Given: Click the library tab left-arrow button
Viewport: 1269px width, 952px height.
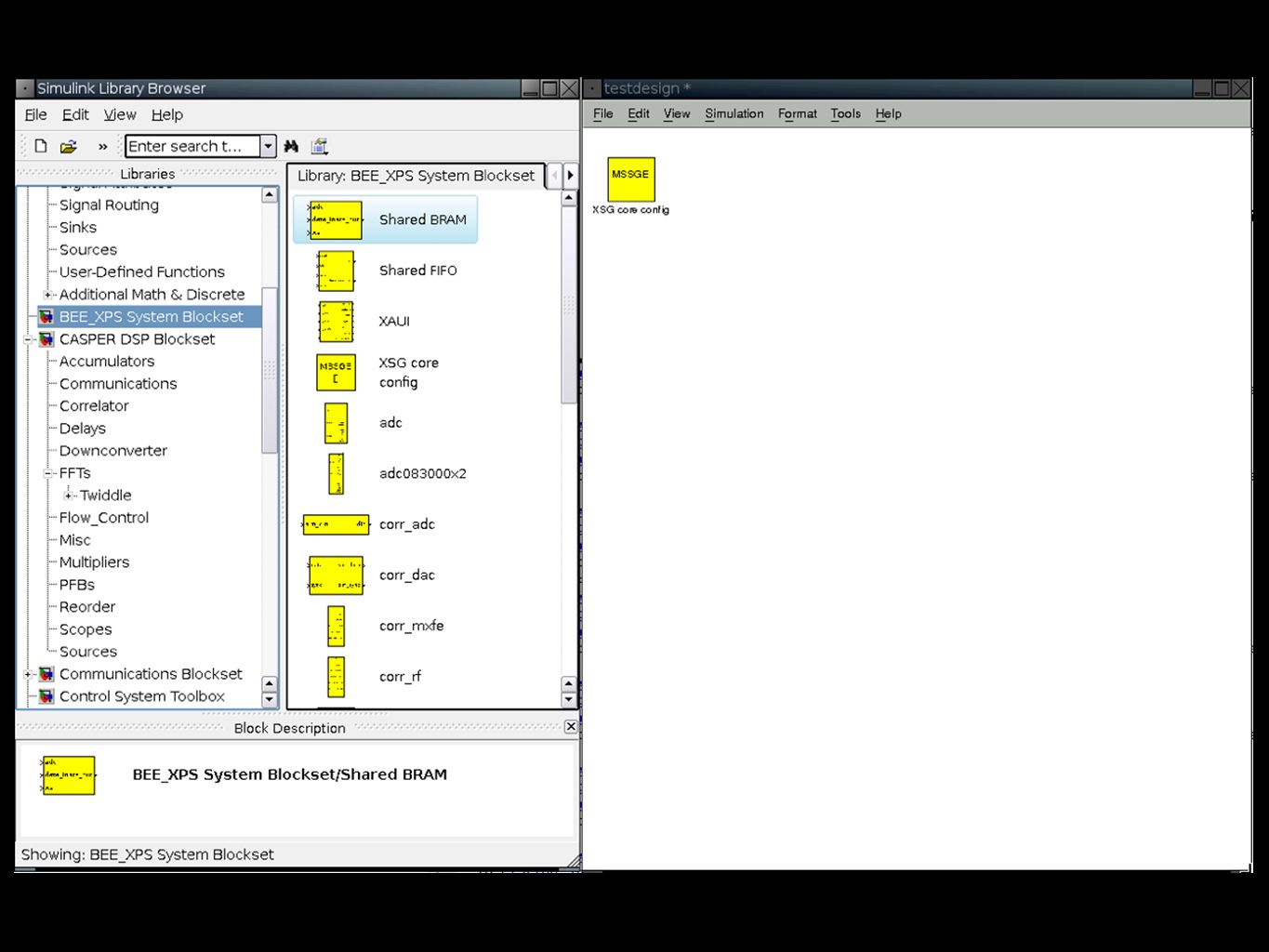Looking at the screenshot, I should point(555,175).
